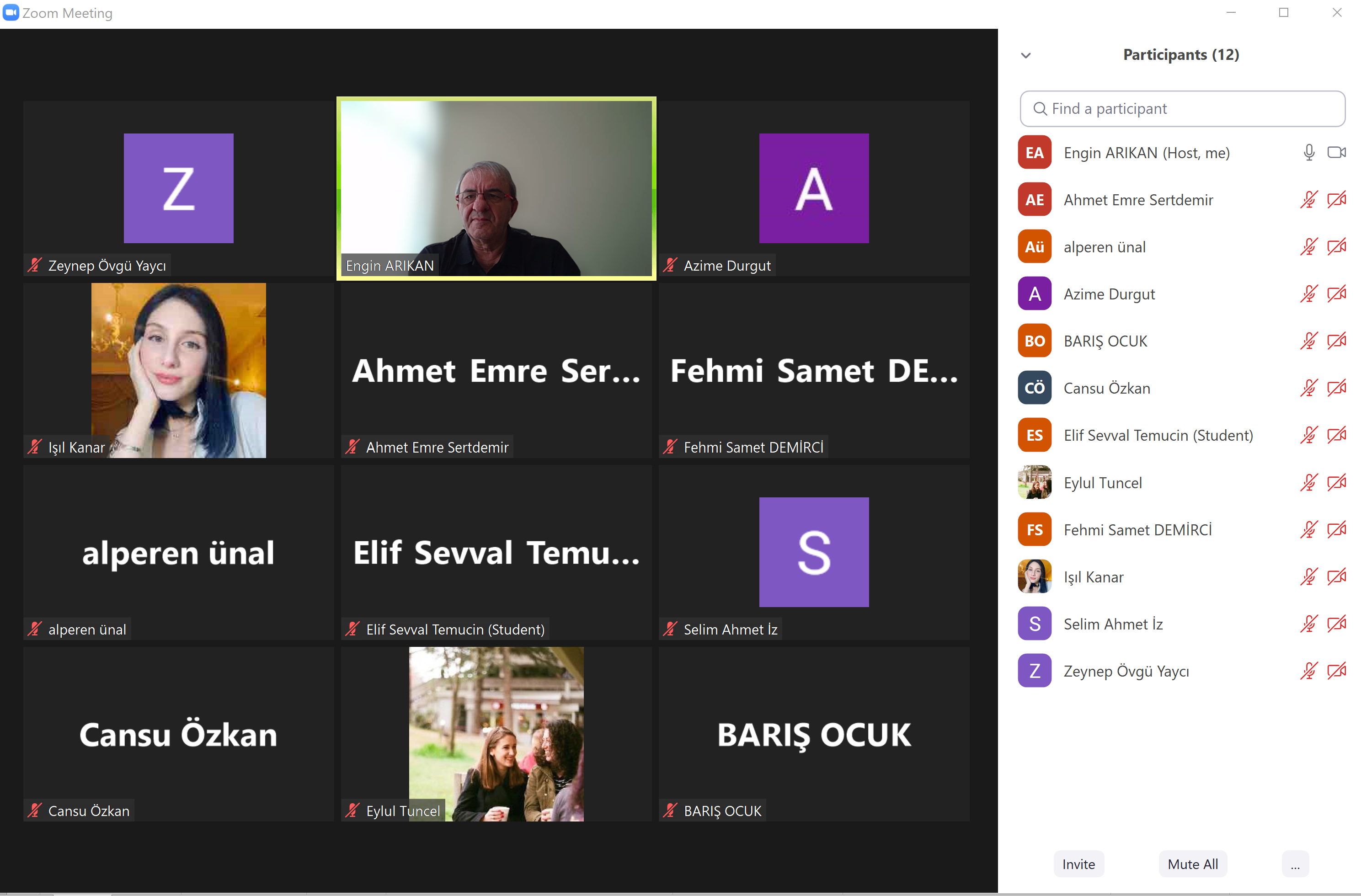Click the FS avatar in participants list

coord(1034,529)
